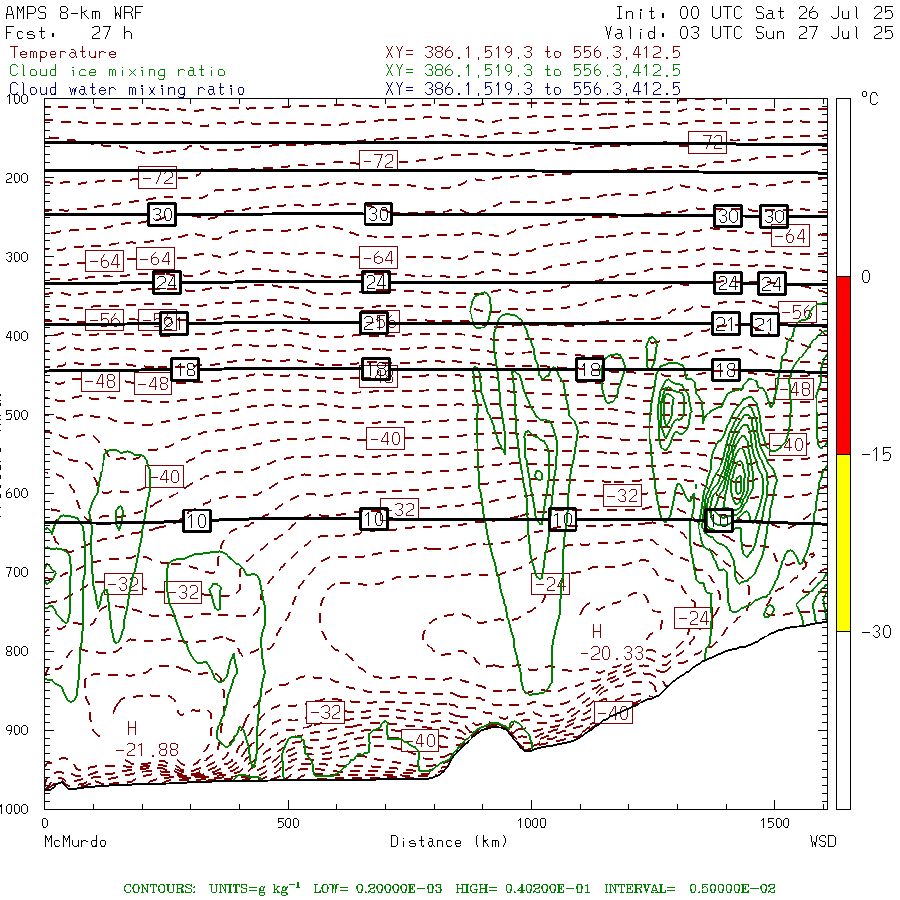900x900 pixels.
Task: Click the "500" tick on the distance axis
Action: click(288, 824)
